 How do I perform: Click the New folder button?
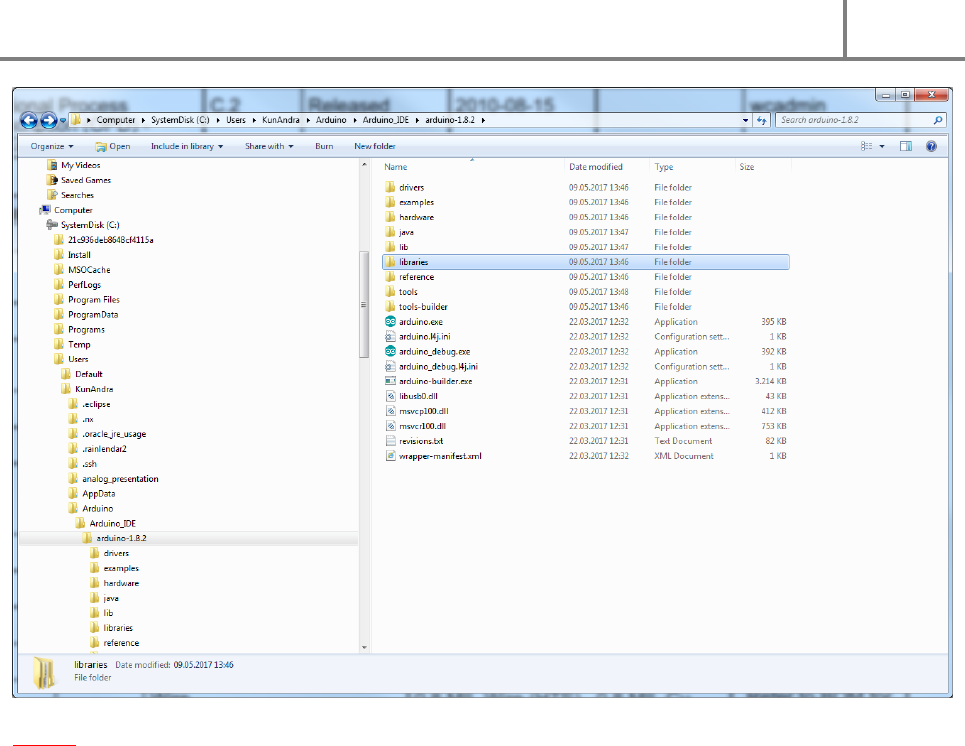click(375, 146)
